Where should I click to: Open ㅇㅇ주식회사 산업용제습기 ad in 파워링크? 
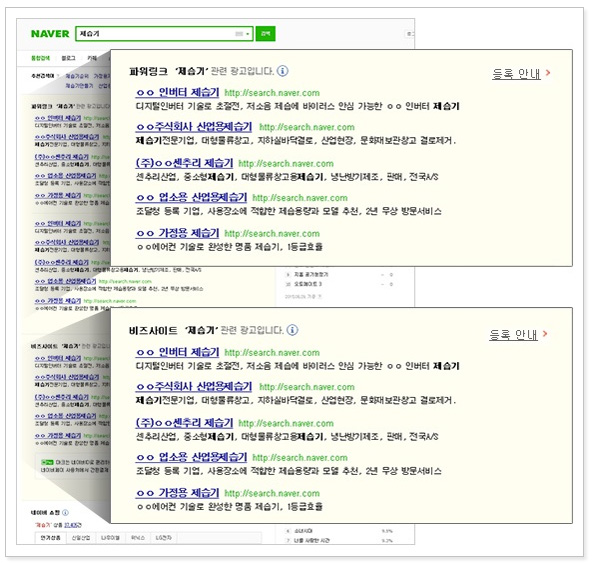pos(194,127)
